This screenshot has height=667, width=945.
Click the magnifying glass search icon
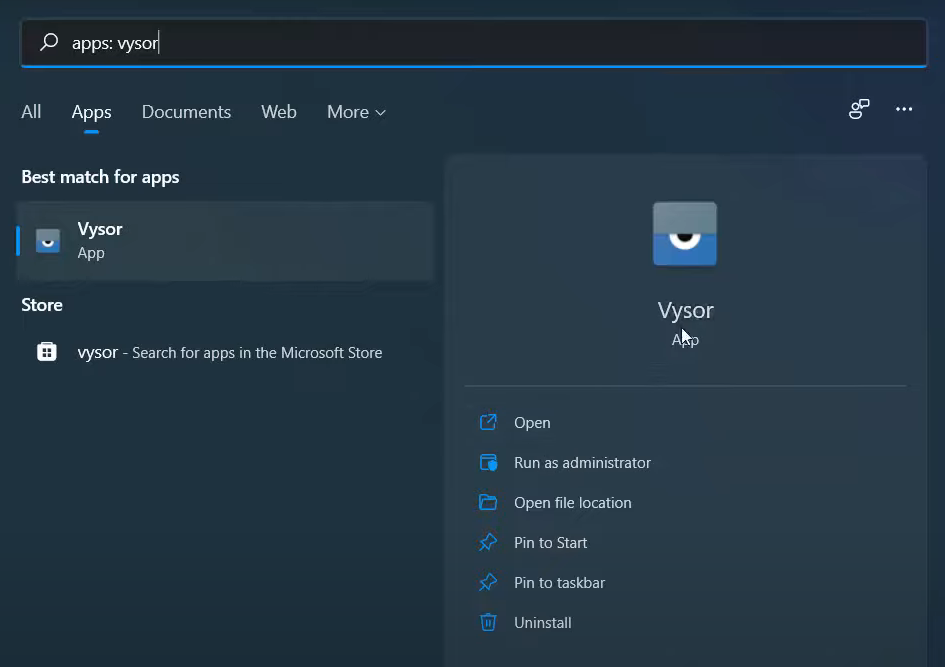click(48, 43)
